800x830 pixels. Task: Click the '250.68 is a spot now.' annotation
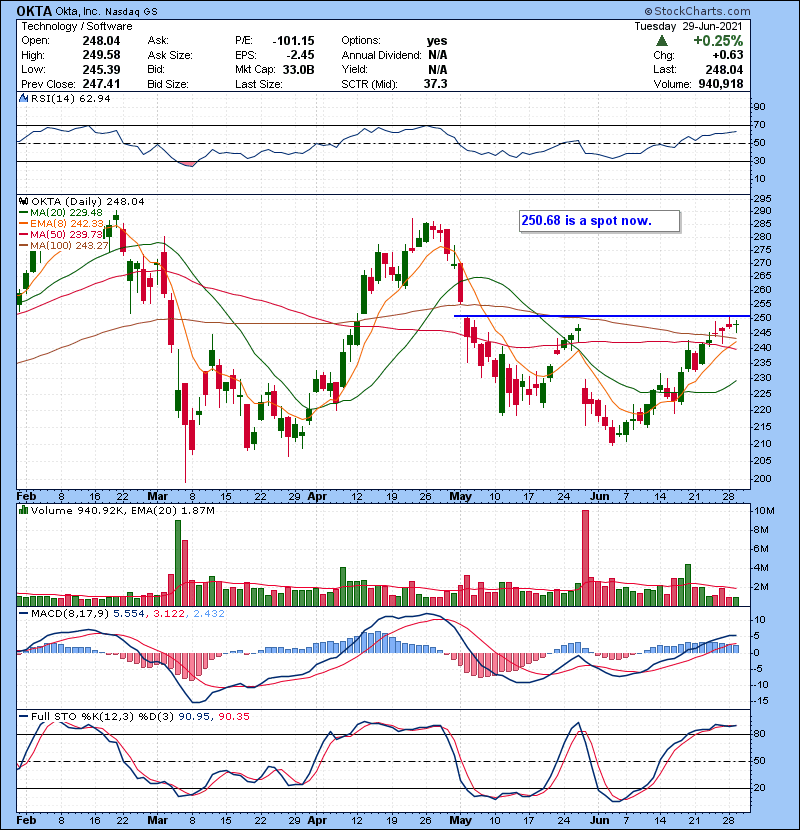(x=599, y=221)
